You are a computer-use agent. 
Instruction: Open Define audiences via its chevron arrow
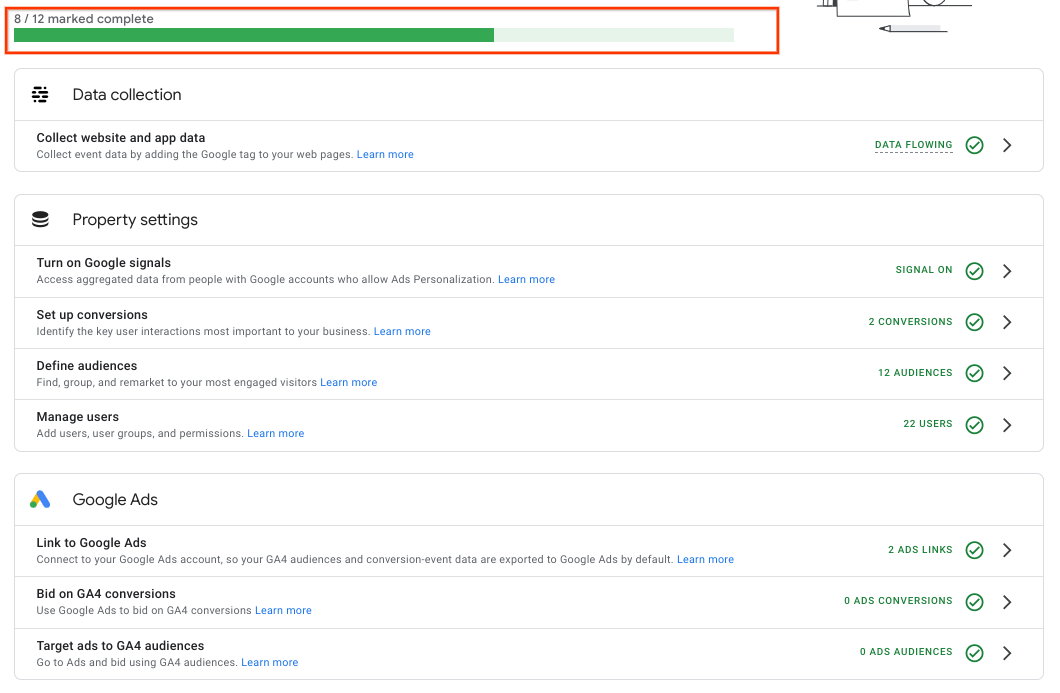1007,373
